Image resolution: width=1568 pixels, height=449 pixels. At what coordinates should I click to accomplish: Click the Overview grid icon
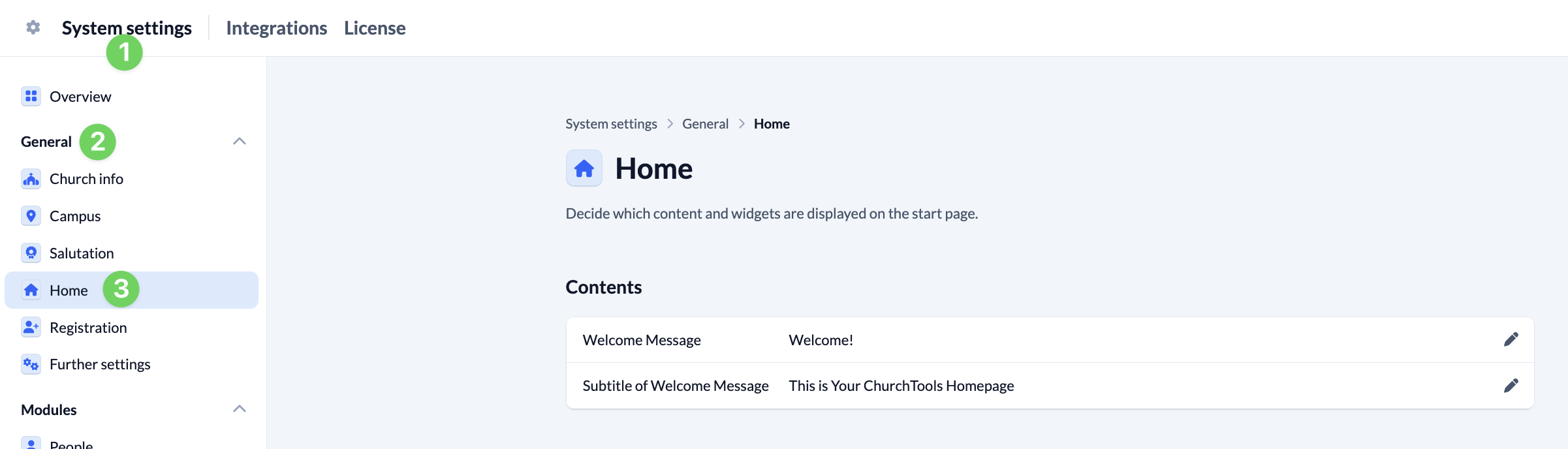[31, 97]
